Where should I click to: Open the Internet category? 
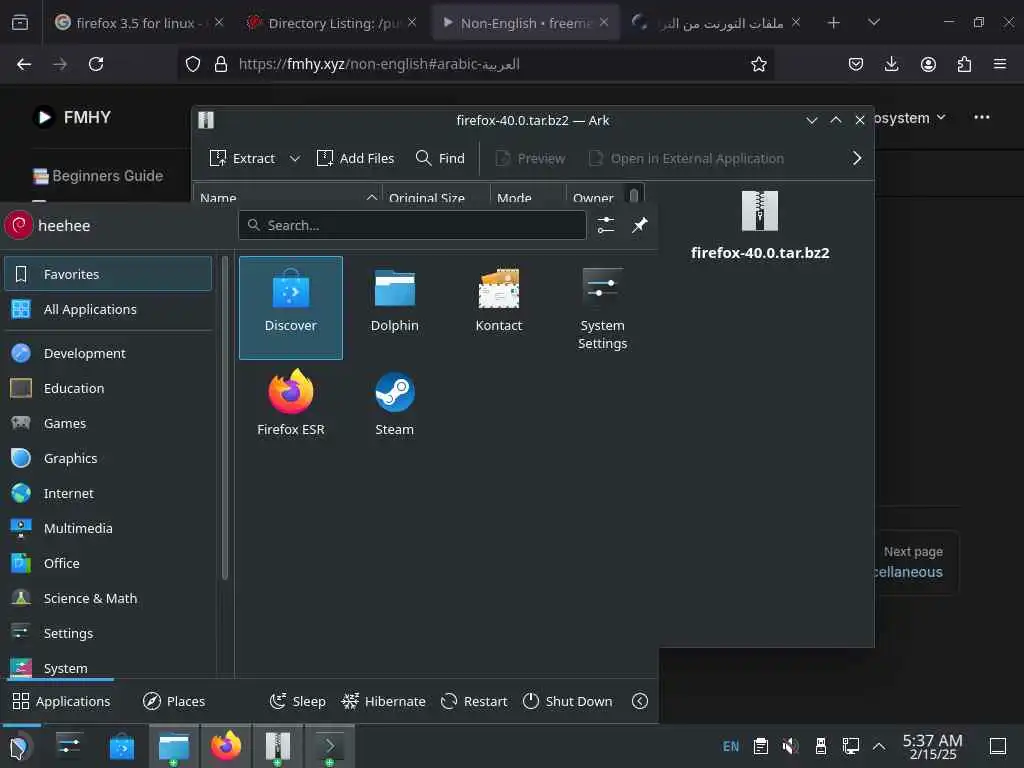(108, 493)
